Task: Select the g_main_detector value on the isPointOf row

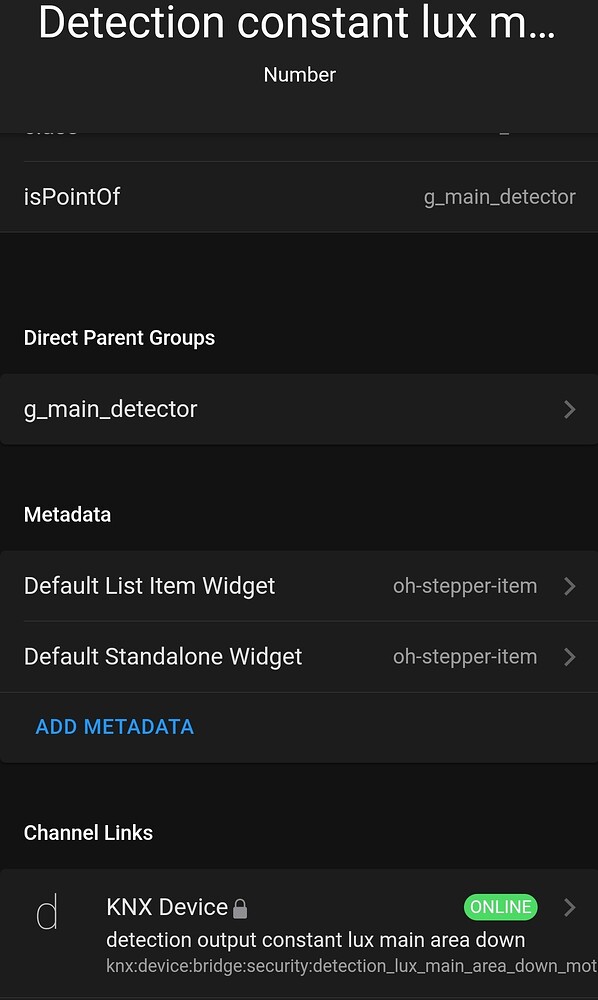Action: pos(499,197)
